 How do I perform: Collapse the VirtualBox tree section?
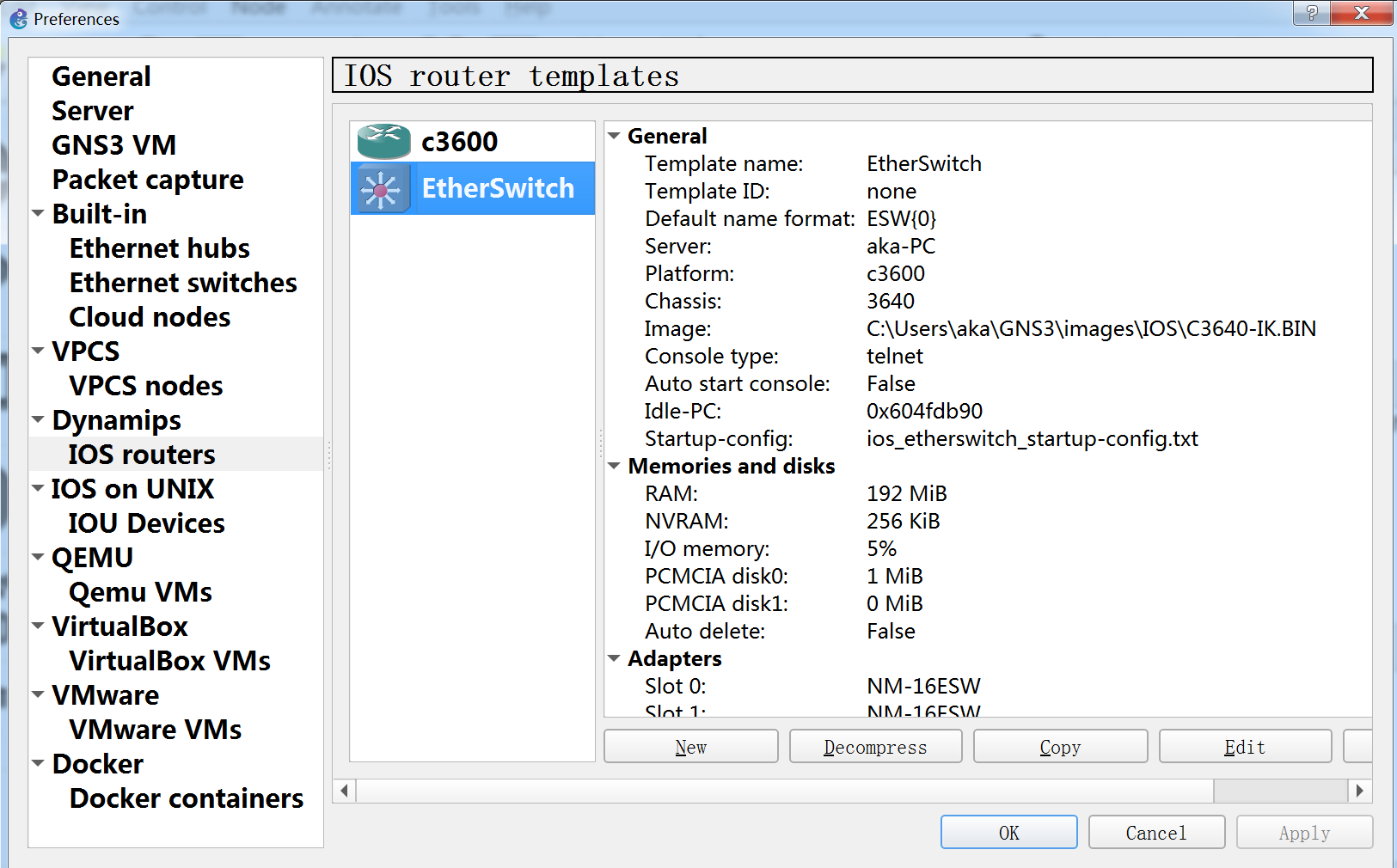[x=38, y=625]
